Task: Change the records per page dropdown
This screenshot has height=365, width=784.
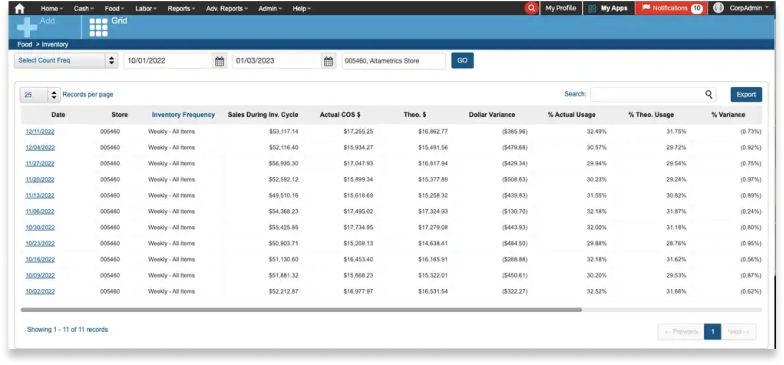Action: coord(40,94)
